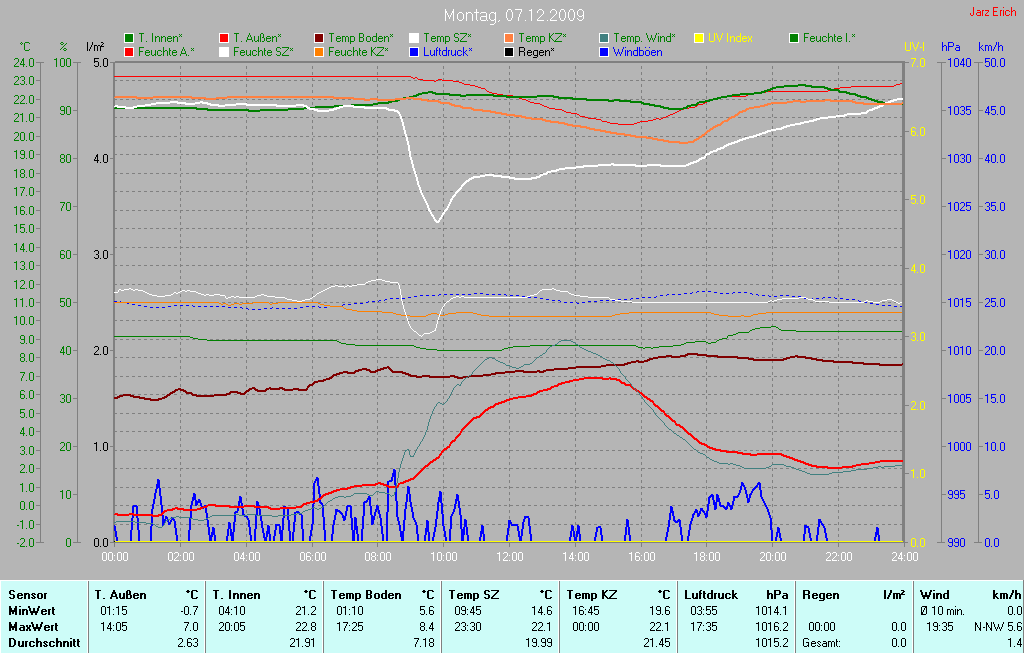The height and width of the screenshot is (653, 1024).
Task: Click the chart title Montag, 07.12.2009
Action: [514, 15]
